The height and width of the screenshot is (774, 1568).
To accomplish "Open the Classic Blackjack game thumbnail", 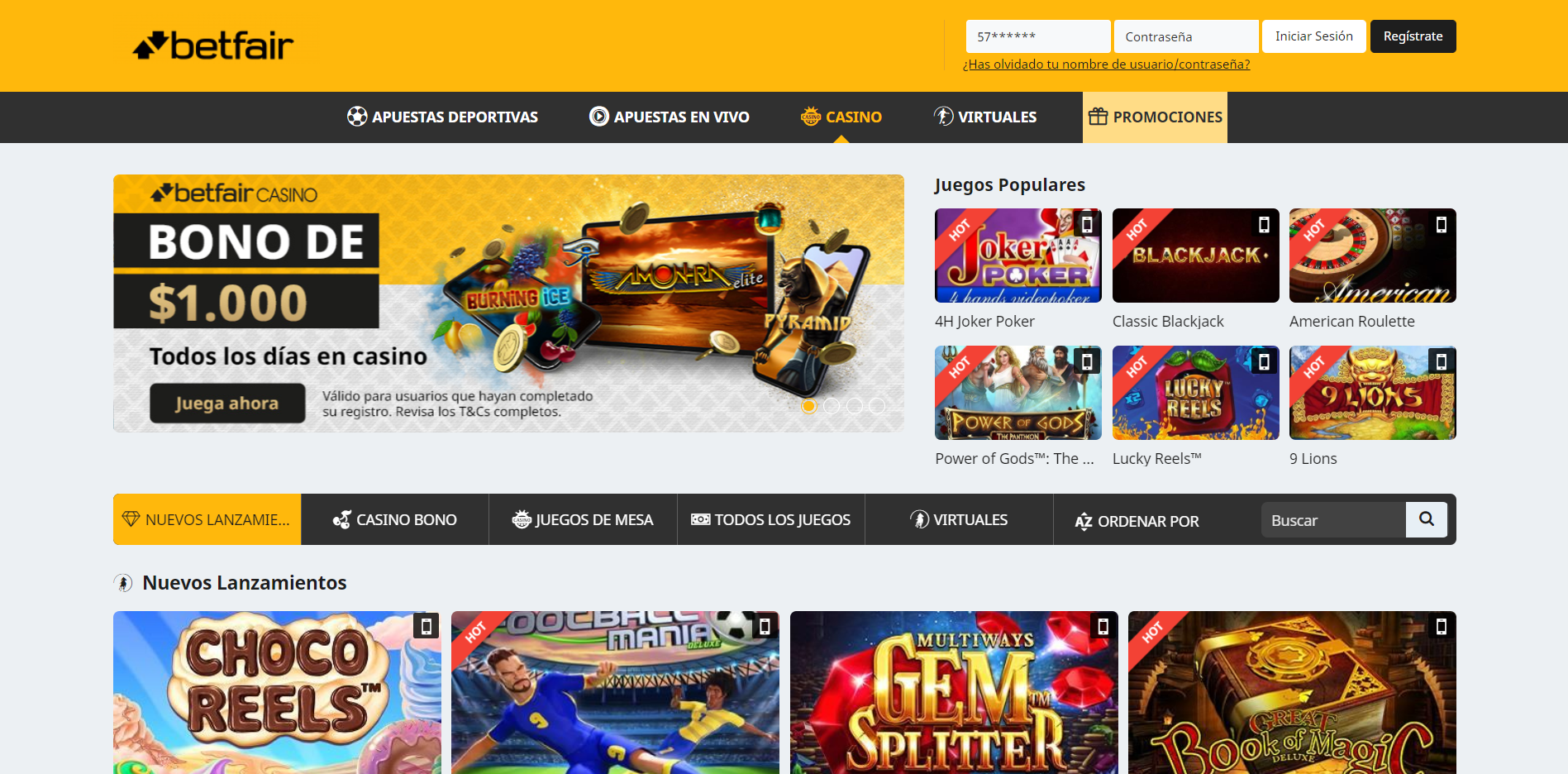I will [x=1196, y=256].
